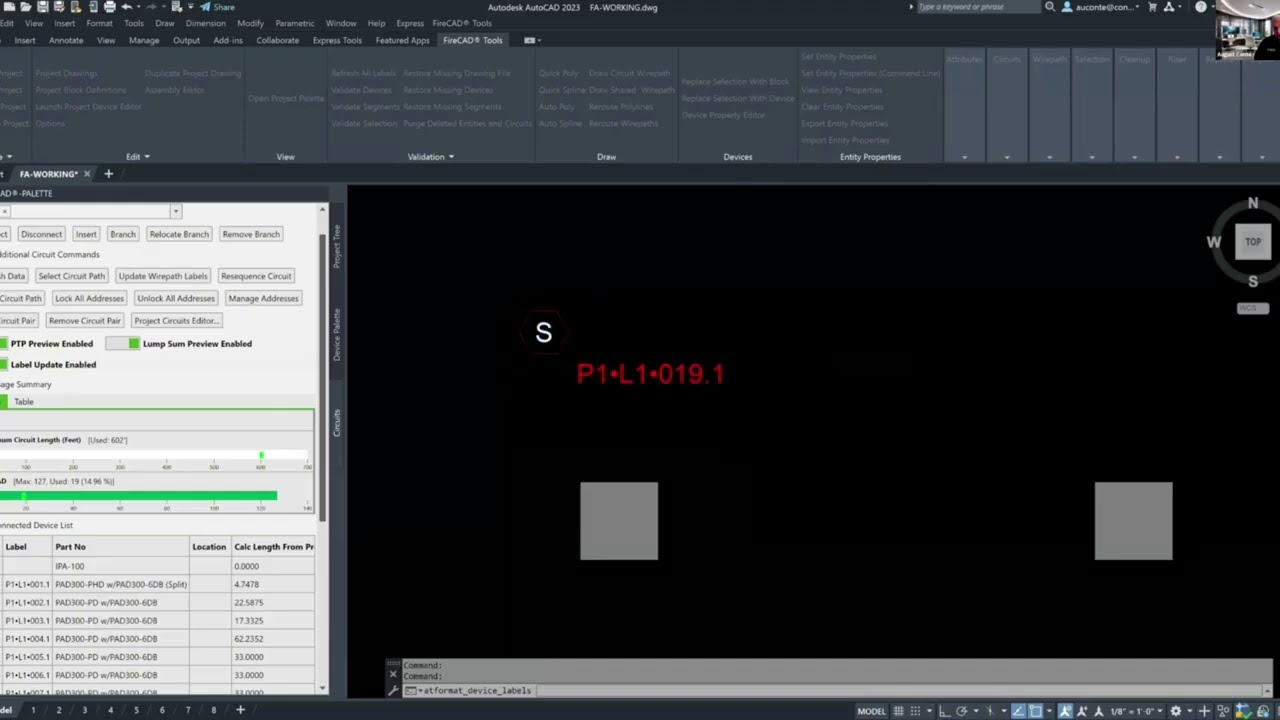Click the workspace switching gear icon

click(x=1175, y=711)
